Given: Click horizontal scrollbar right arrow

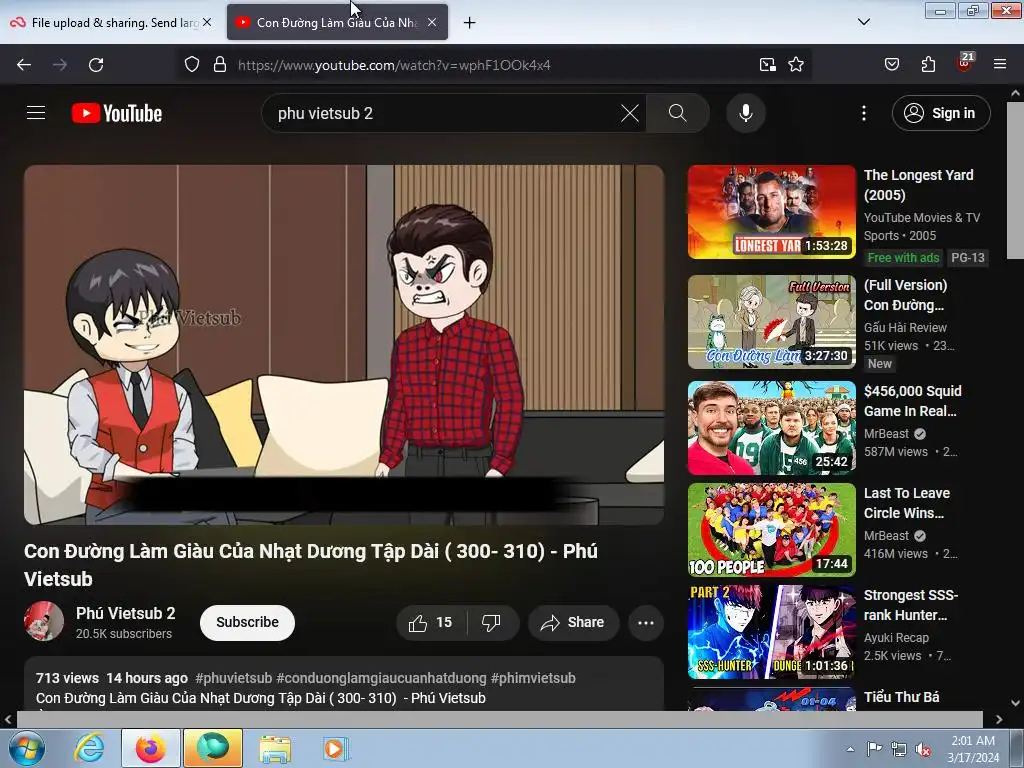Looking at the screenshot, I should point(999,719).
